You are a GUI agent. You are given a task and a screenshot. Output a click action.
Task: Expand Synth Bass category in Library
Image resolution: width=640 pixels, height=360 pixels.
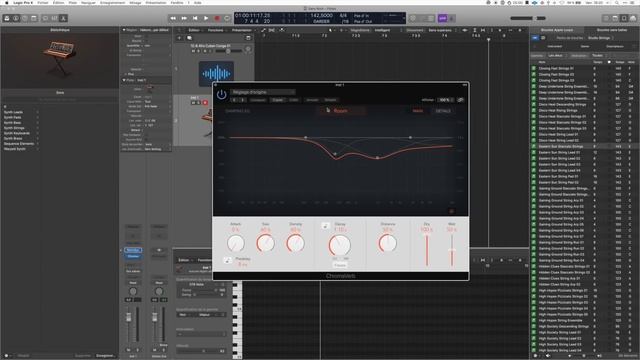click(x=20, y=122)
